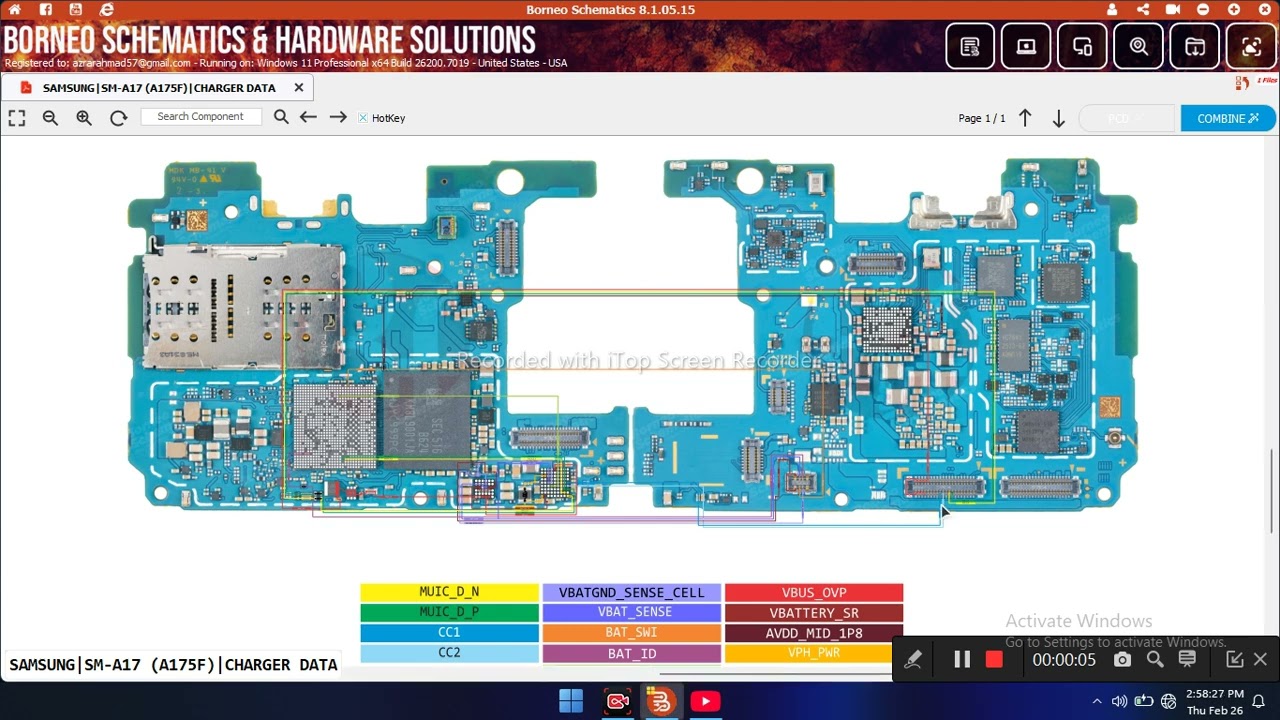Click the 'Page 1 / 1' page counter
The height and width of the screenshot is (720, 1280).
point(982,118)
